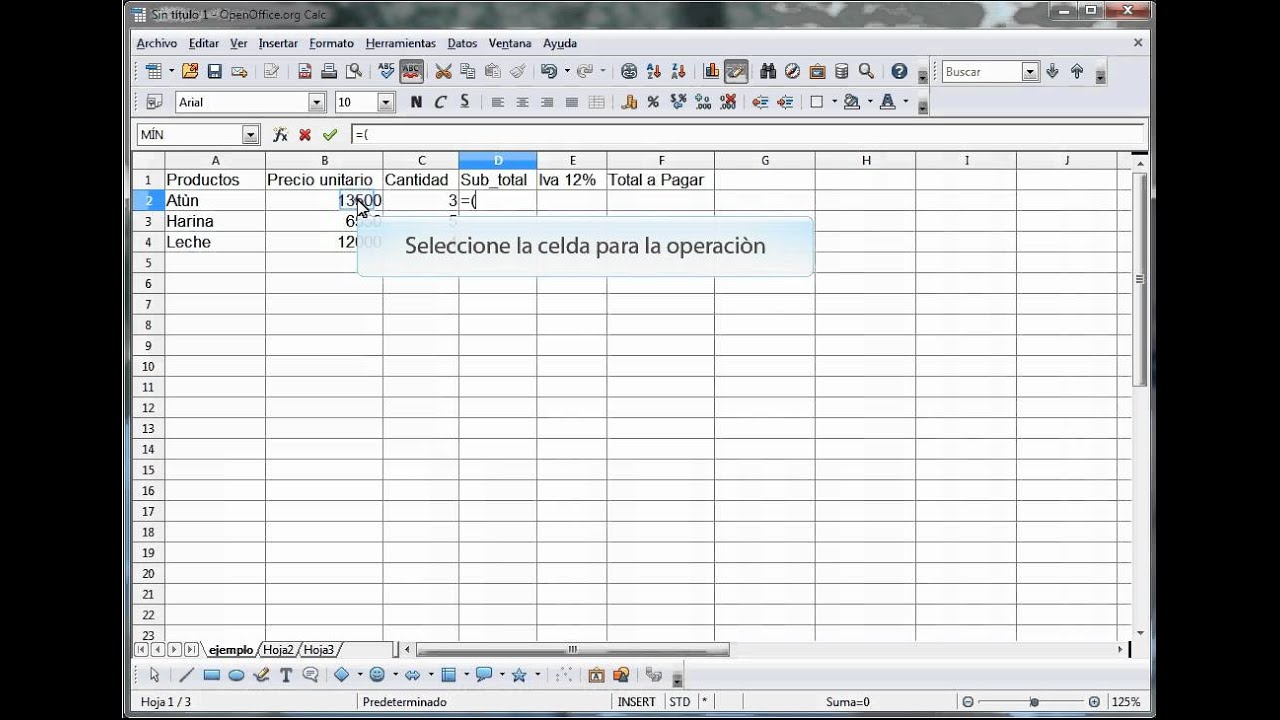Open Find & Replace binoculars icon
The height and width of the screenshot is (720, 1280).
768,71
